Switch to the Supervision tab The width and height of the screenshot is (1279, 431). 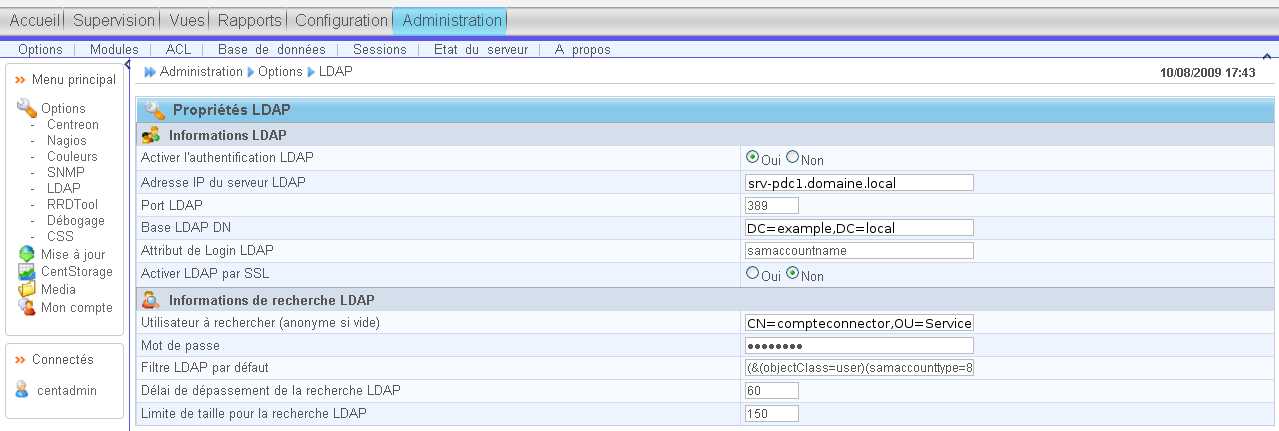114,20
